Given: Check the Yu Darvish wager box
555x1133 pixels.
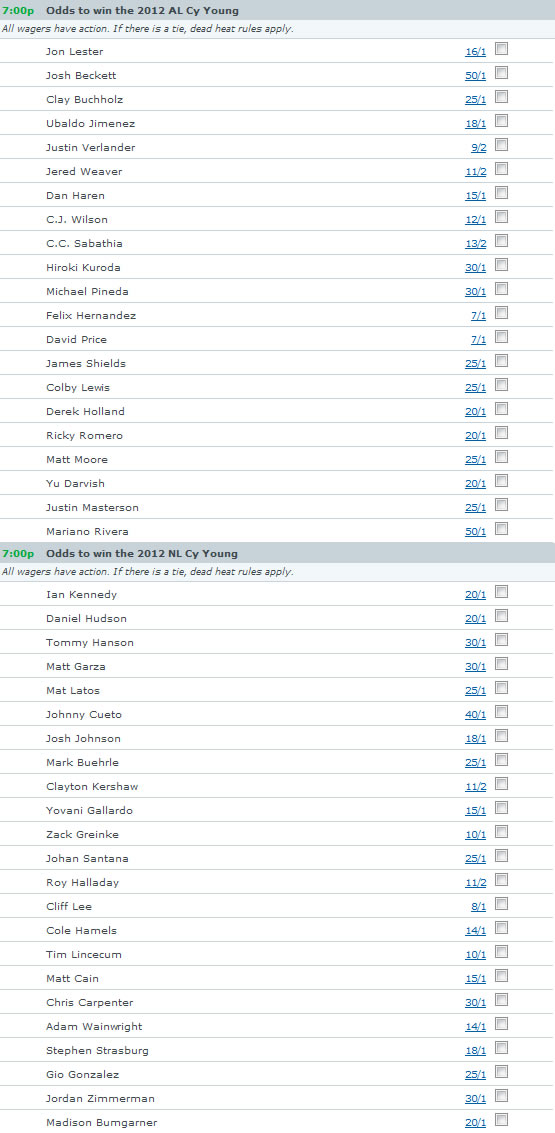Looking at the screenshot, I should [x=502, y=481].
